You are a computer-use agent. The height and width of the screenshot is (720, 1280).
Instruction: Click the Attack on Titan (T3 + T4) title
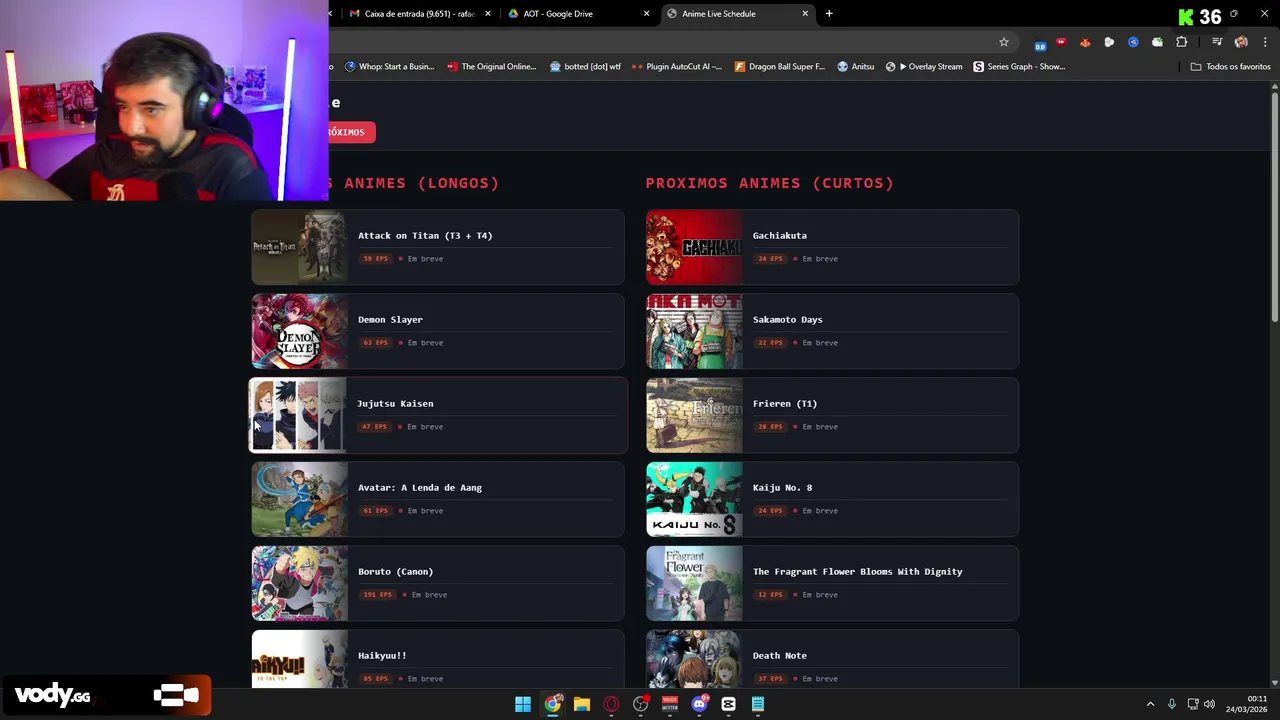click(x=425, y=235)
